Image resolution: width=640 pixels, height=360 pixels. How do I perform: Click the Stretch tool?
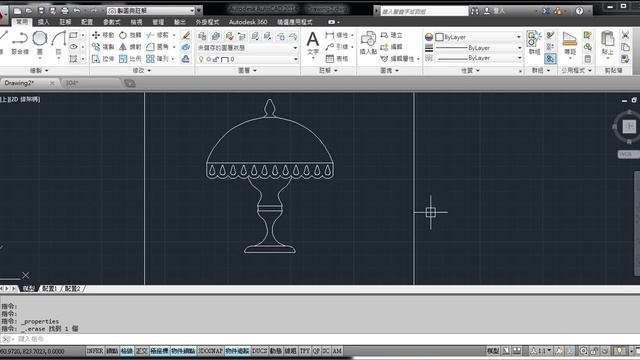point(103,59)
